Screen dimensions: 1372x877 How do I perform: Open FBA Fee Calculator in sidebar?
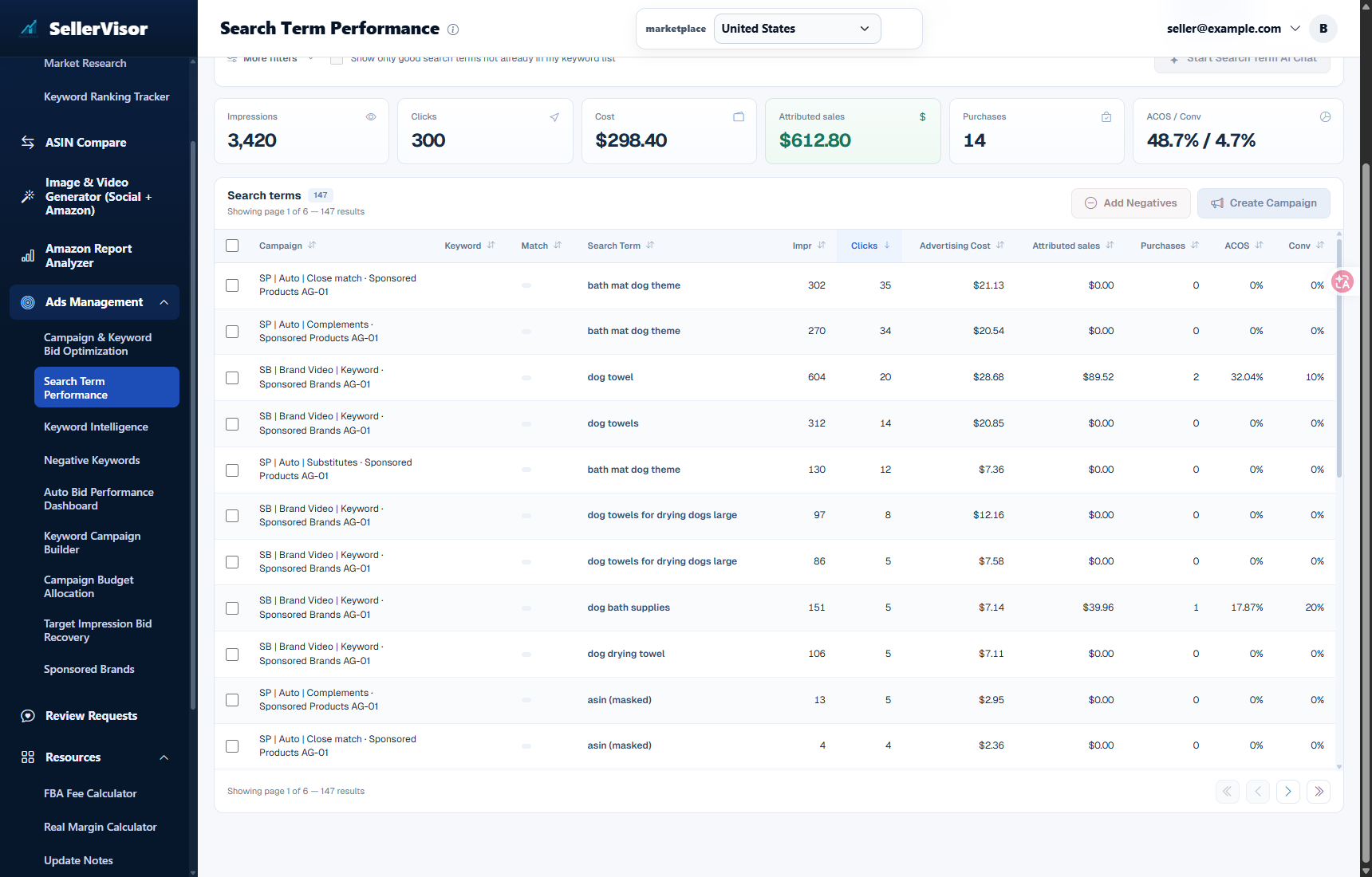[x=90, y=794]
